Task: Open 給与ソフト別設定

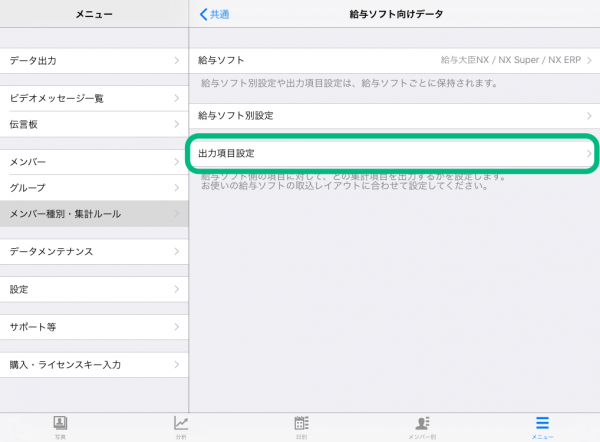Action: (x=394, y=116)
